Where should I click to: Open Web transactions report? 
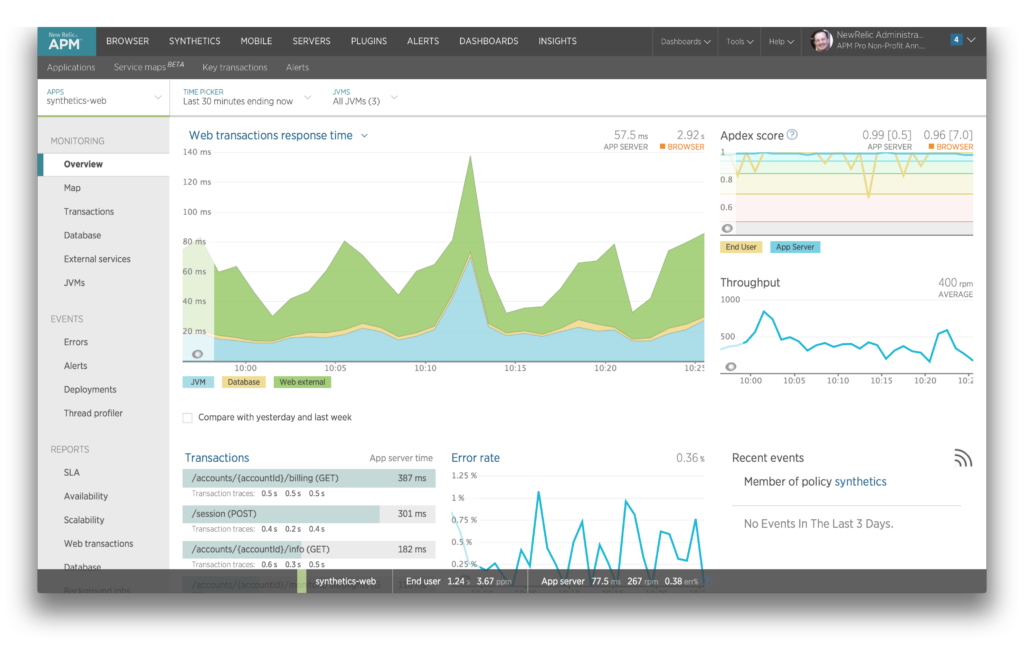coord(99,544)
